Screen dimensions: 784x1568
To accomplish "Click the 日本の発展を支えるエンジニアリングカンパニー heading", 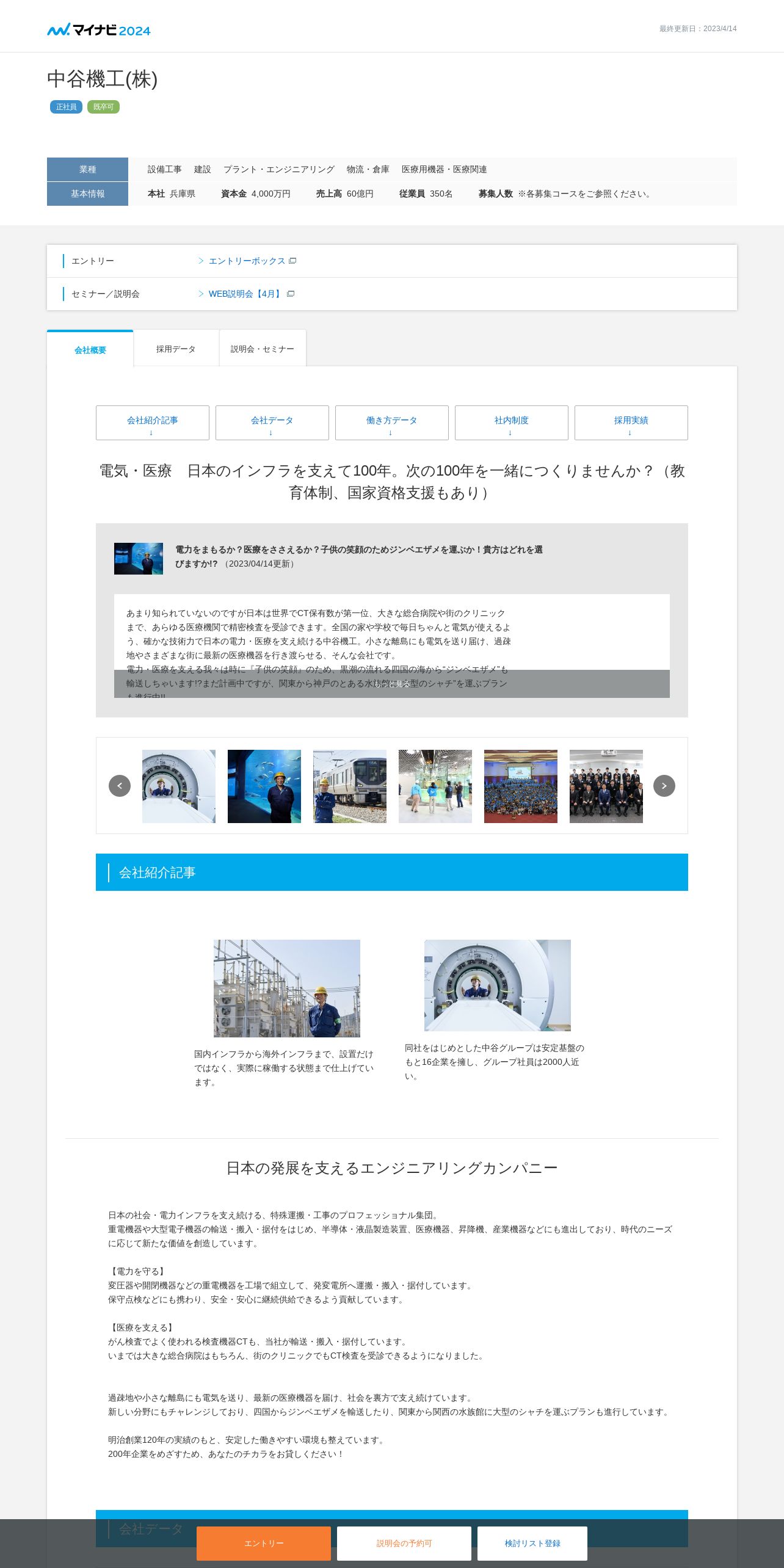I will pos(392,1168).
